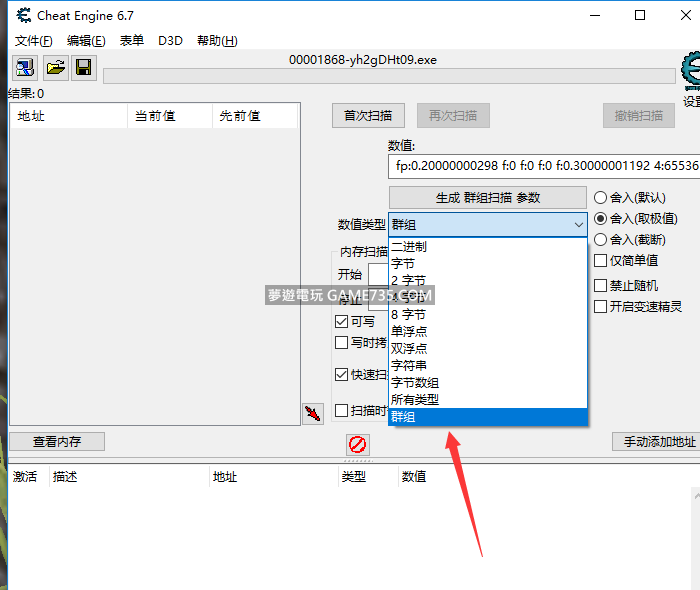Click Cheat Engine title bar icon
Screen dimensions: 700x590
[24, 16]
